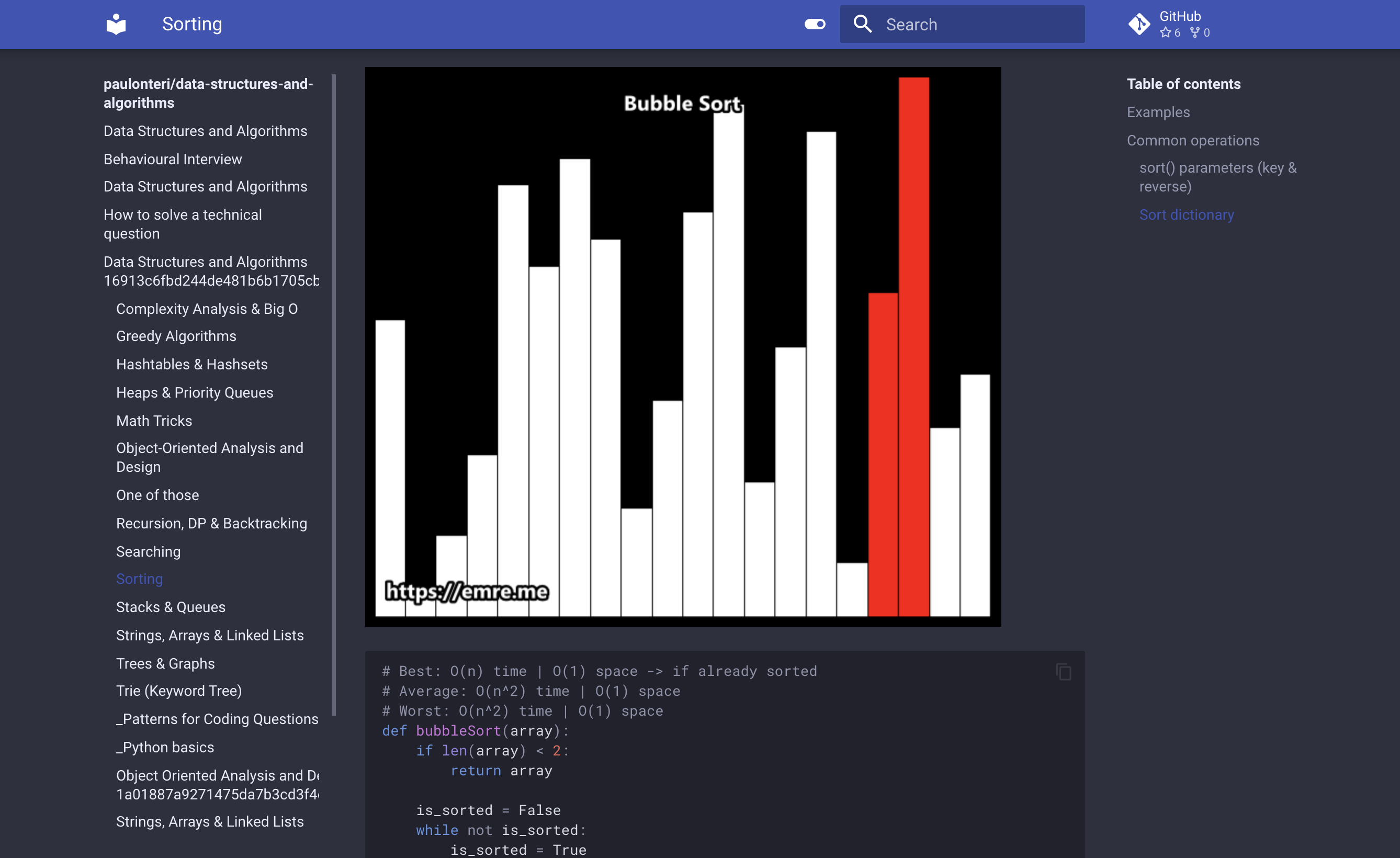Click the dark/light mode toggle switch
This screenshot has width=1400, height=858.
[x=815, y=24]
